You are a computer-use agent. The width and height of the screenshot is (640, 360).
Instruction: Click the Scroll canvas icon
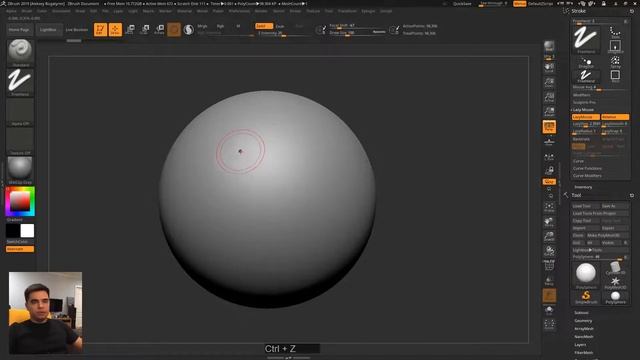549,67
